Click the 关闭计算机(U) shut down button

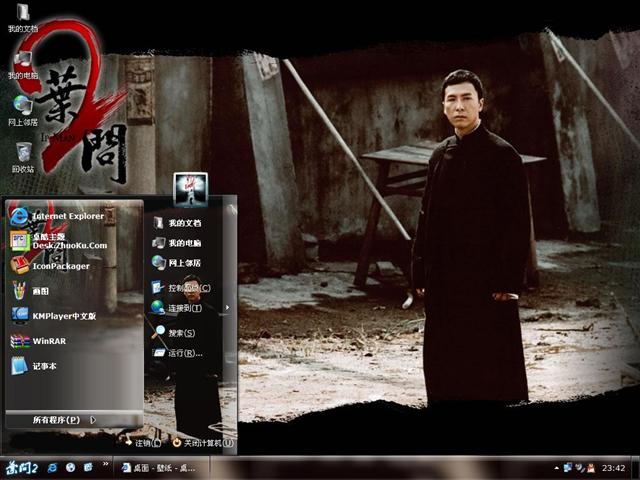click(203, 443)
